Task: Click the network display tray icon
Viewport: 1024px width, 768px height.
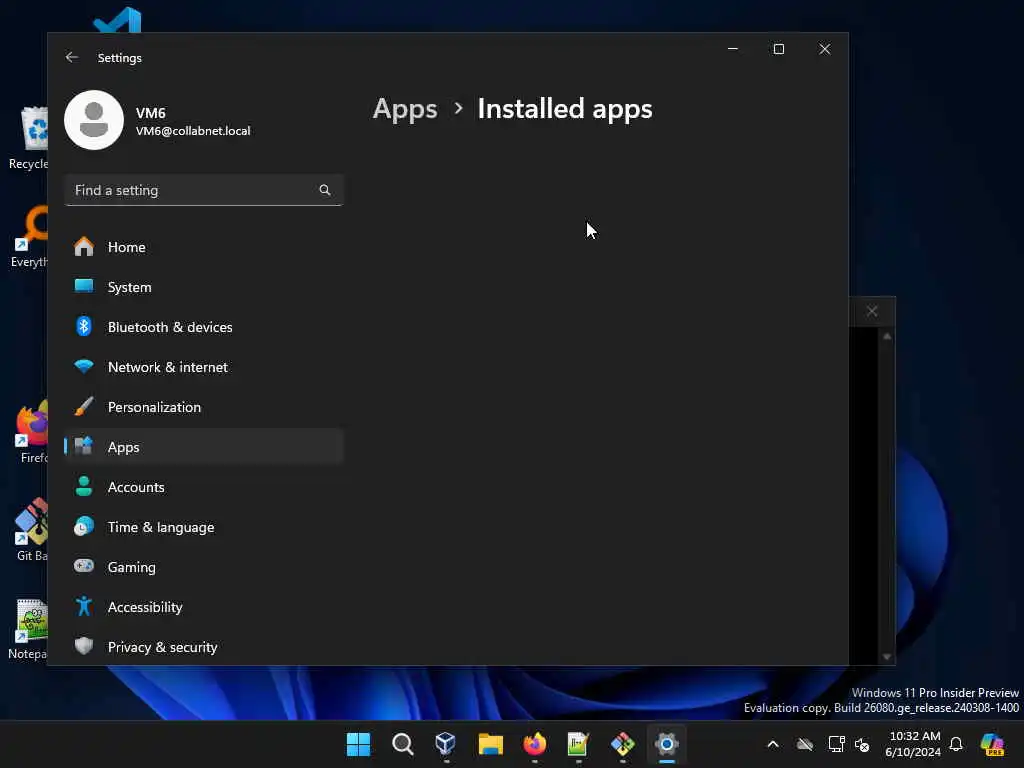Action: point(837,744)
